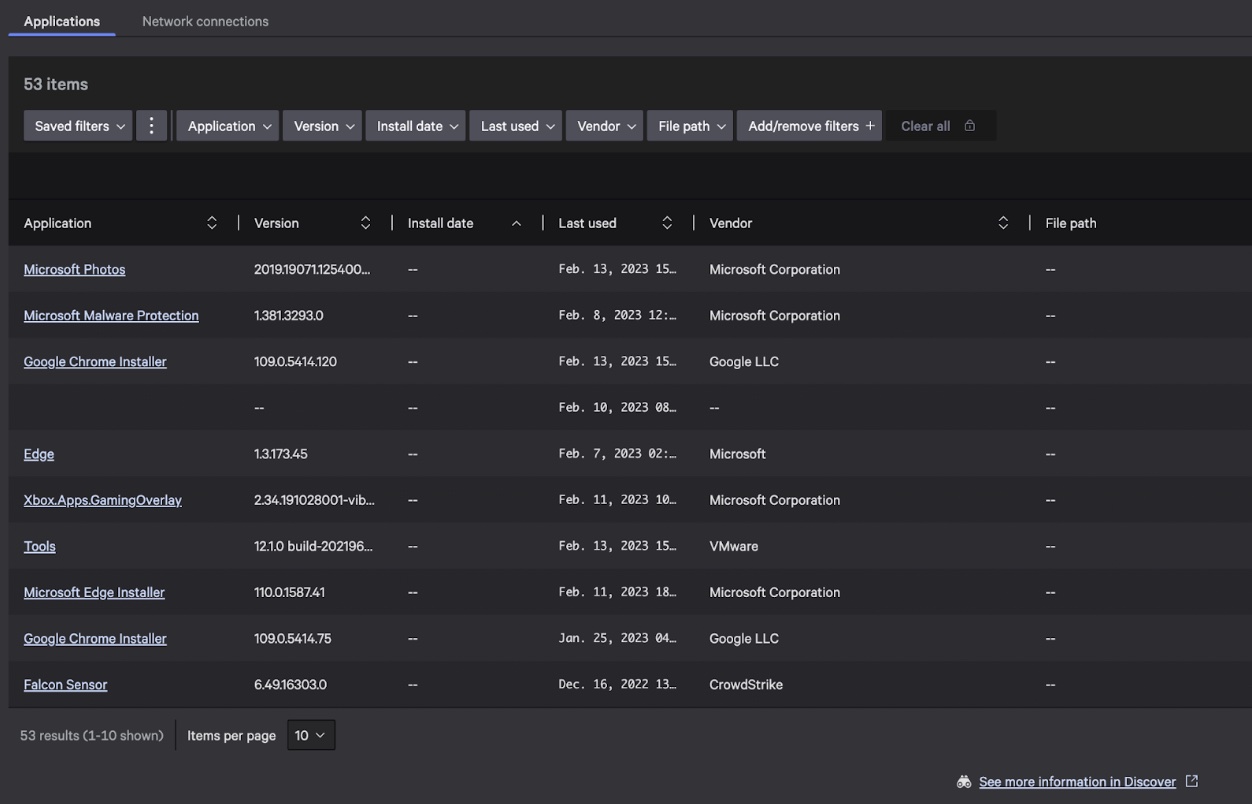Click the Feb. 7, 2023 last used cell

pyautogui.click(x=617, y=454)
